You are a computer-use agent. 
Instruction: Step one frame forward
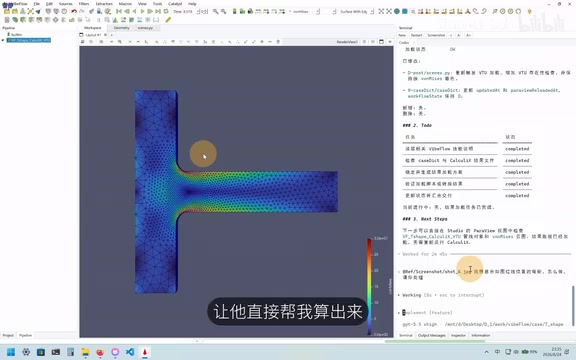(150, 12)
